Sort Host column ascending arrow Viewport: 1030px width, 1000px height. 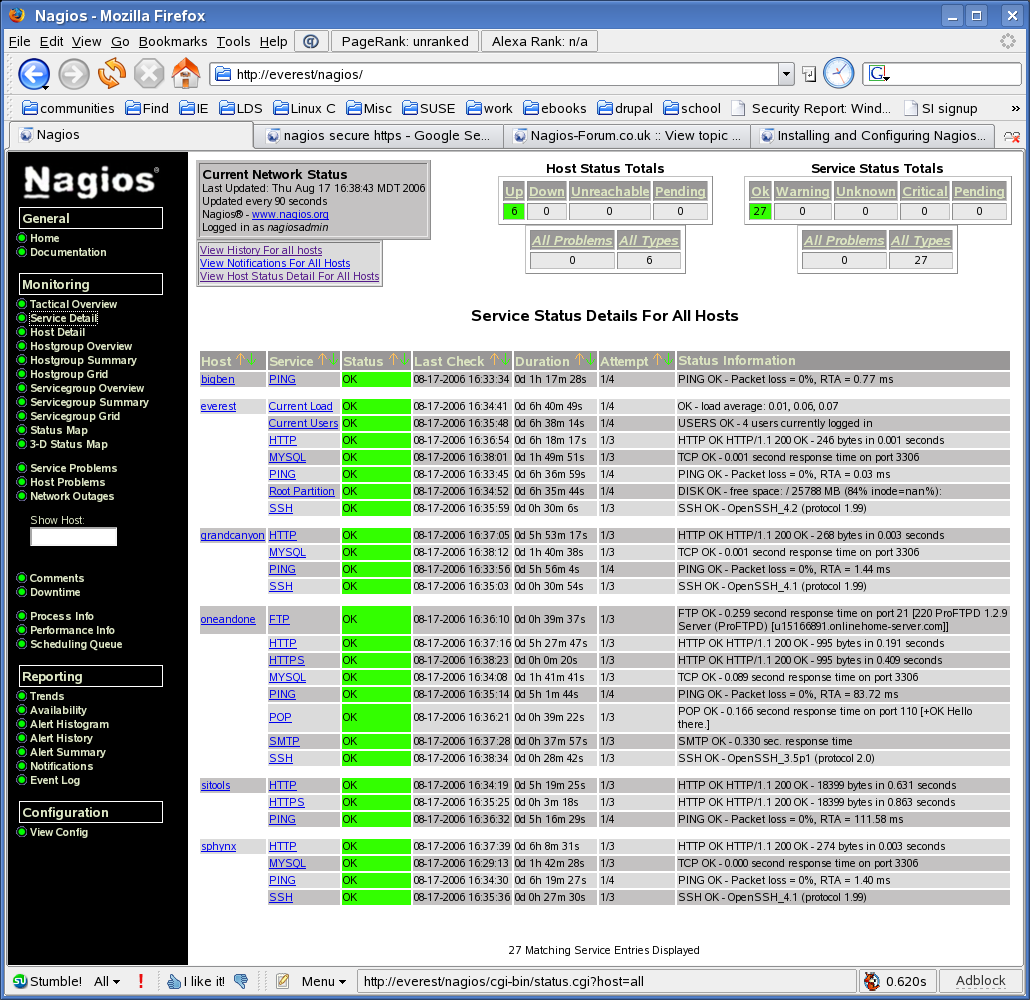(240, 360)
